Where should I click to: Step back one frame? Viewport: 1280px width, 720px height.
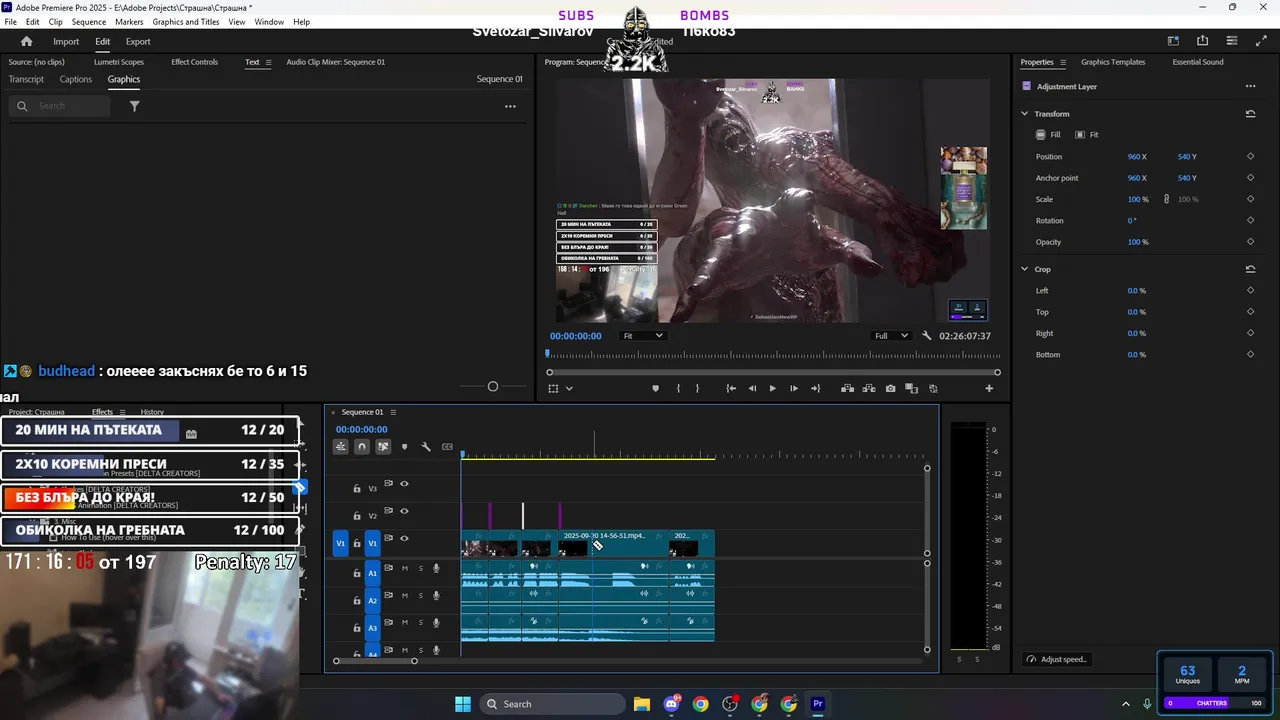[752, 388]
